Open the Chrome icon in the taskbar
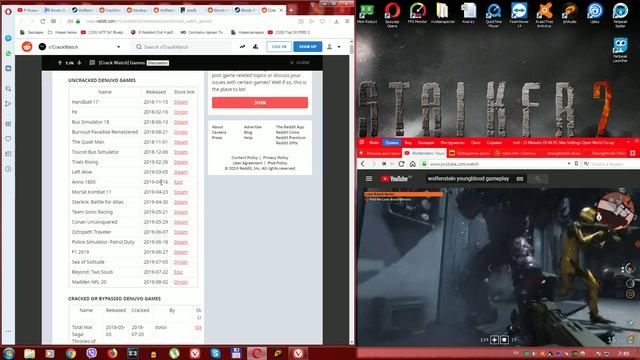Viewport: 640px width, 360px height. tap(71, 353)
